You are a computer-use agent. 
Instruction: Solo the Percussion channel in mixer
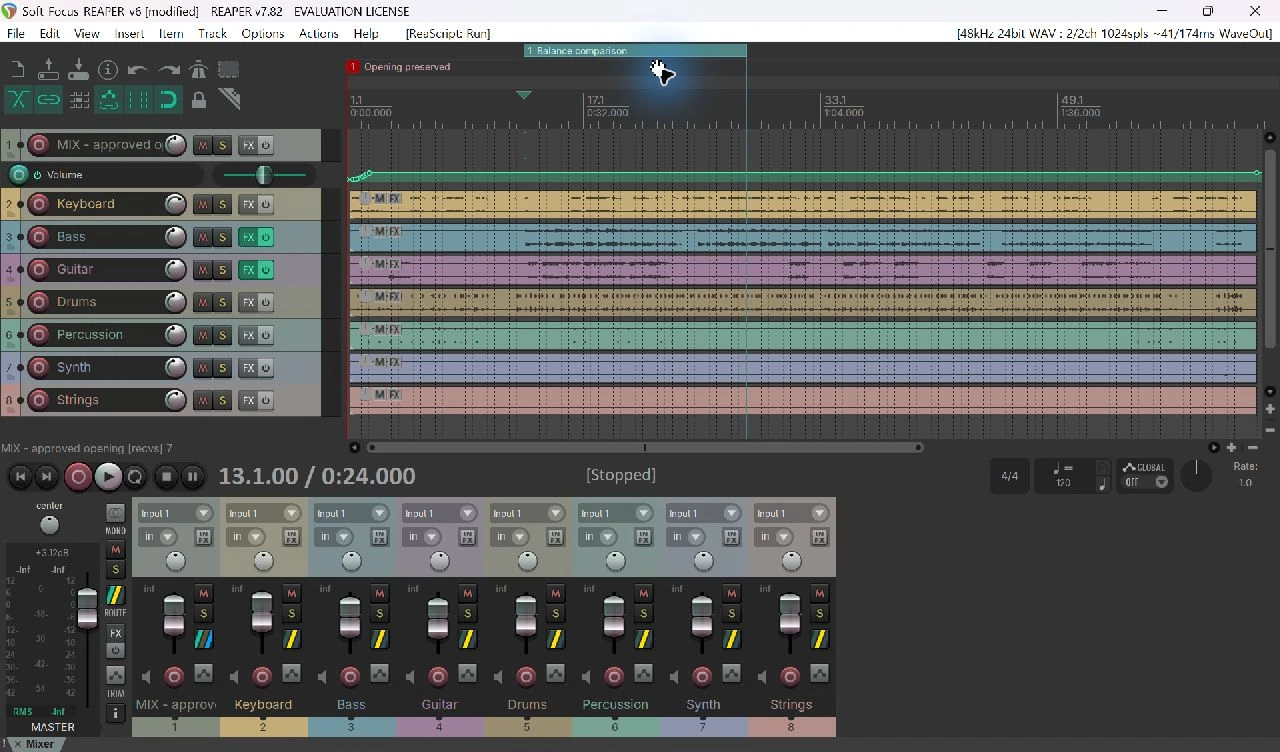pyautogui.click(x=643, y=613)
